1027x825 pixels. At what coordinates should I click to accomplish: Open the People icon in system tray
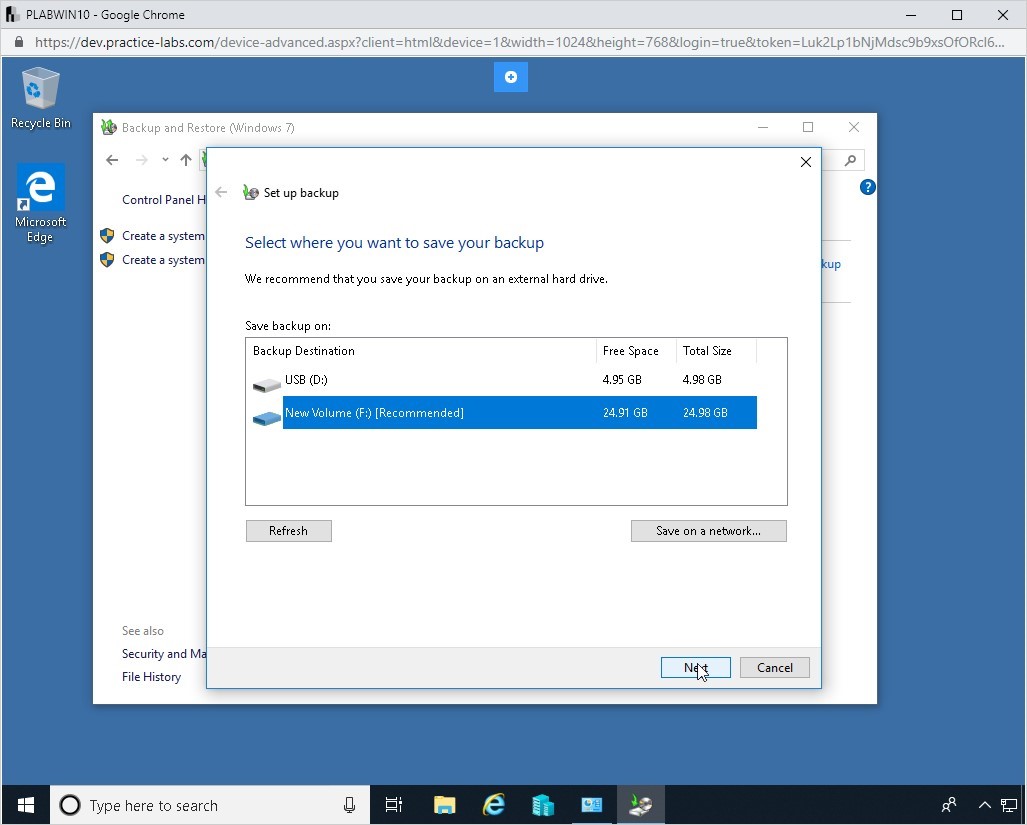948,805
